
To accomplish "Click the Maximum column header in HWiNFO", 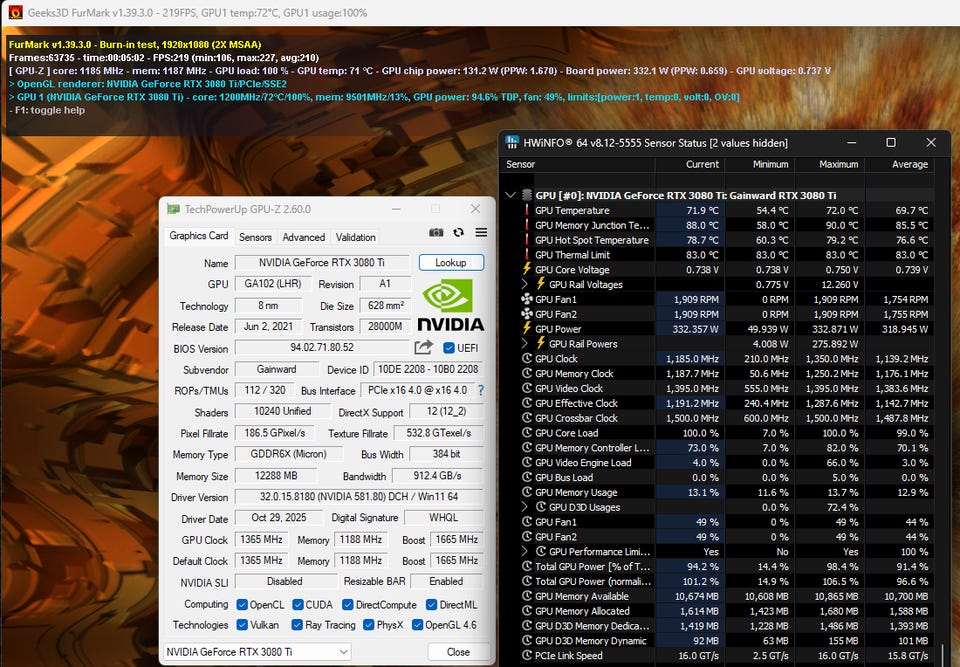I will tap(828, 164).
